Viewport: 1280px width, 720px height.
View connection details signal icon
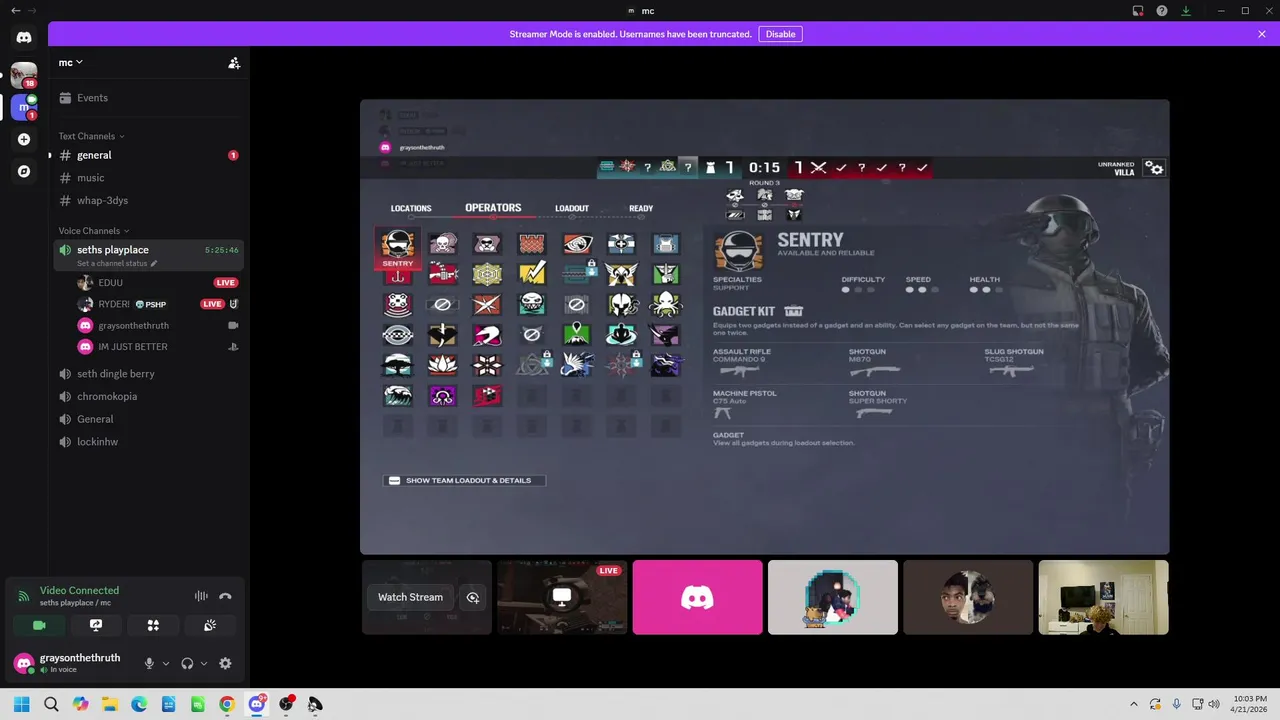pos(23,596)
